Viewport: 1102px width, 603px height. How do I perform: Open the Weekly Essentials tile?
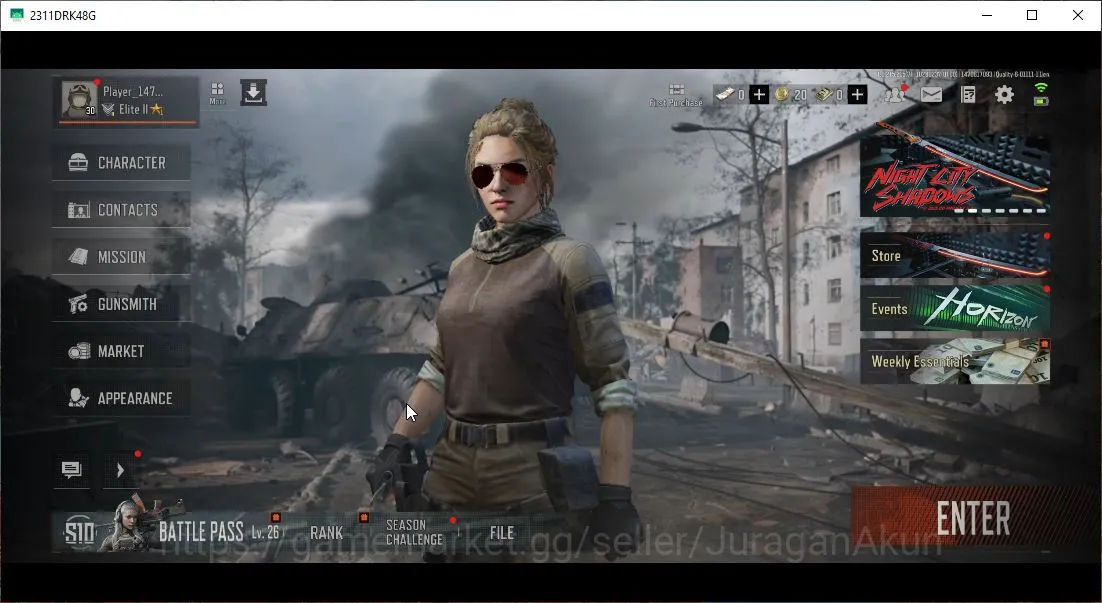[x=955, y=361]
